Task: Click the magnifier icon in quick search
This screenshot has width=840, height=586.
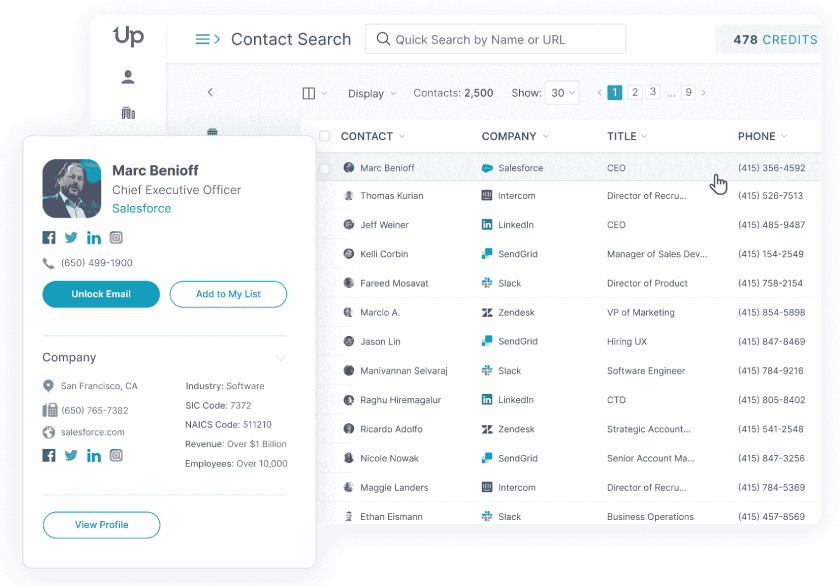Action: coord(383,39)
